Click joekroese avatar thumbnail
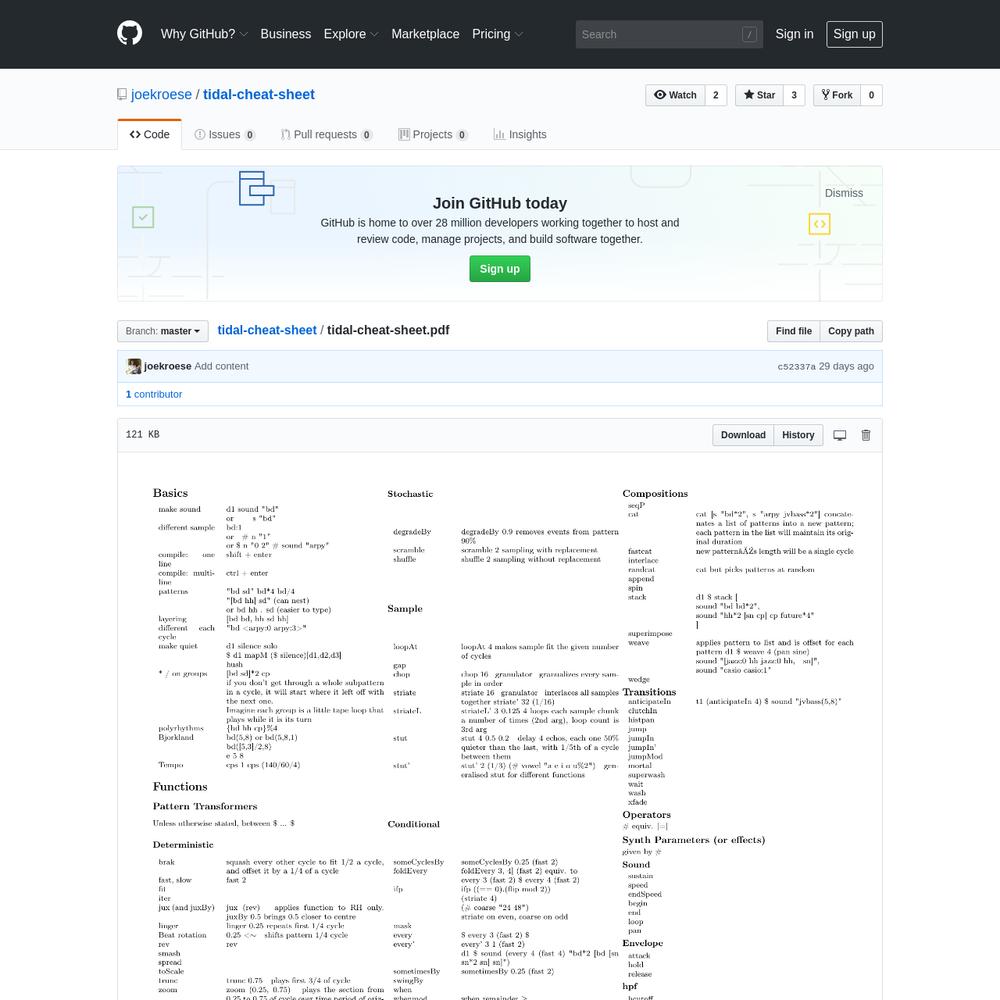The image size is (1000, 1000). click(x=134, y=366)
